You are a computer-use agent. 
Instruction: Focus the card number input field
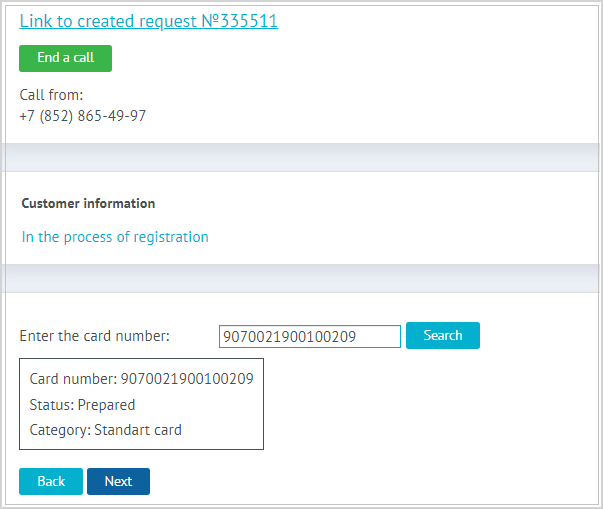(309, 336)
